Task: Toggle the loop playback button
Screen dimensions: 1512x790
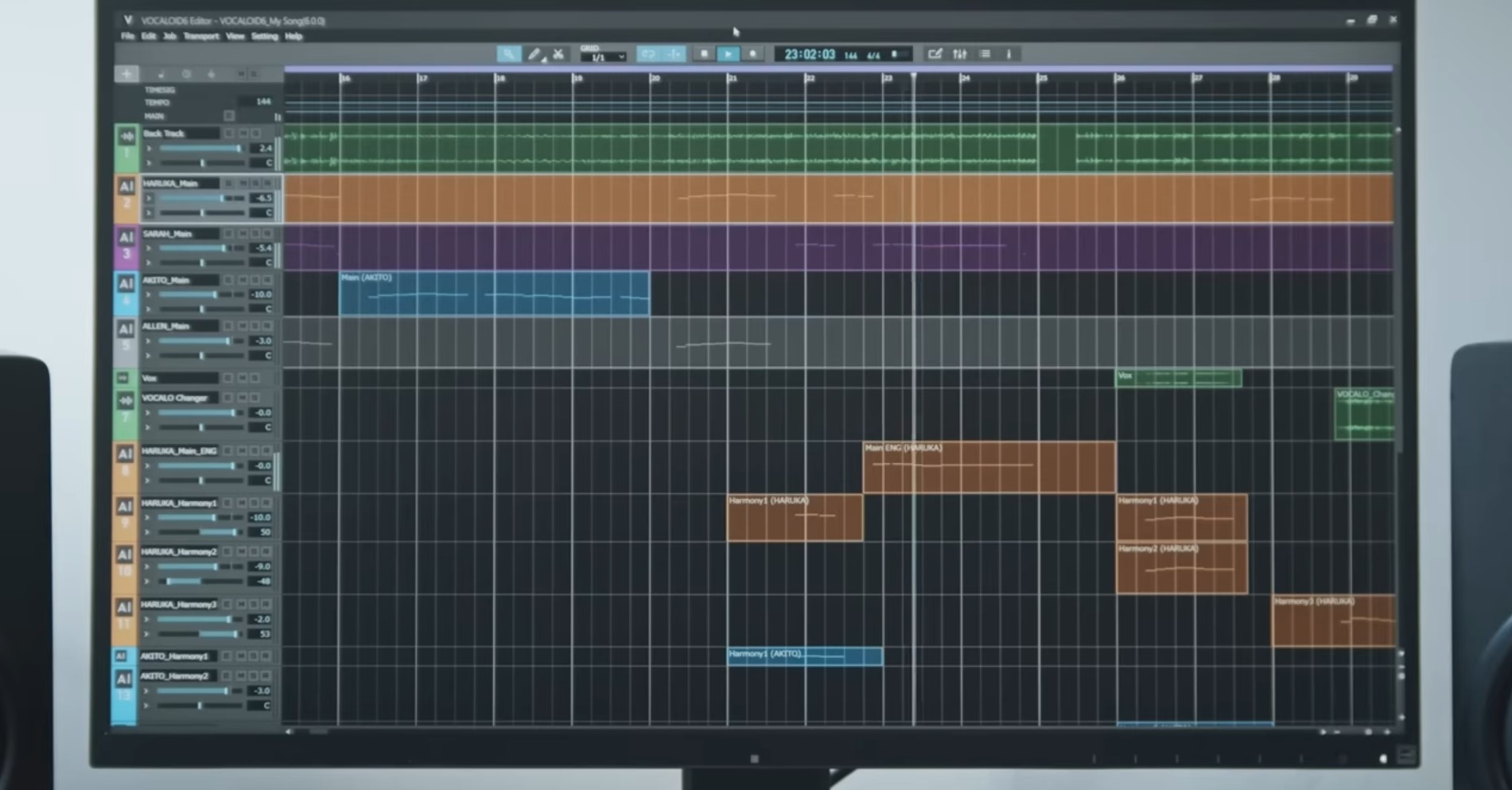Action: click(648, 54)
